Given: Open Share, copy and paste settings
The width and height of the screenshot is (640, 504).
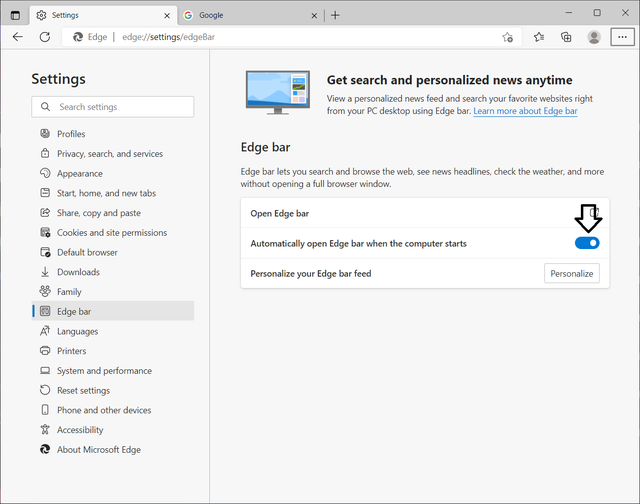Looking at the screenshot, I should [113, 213].
